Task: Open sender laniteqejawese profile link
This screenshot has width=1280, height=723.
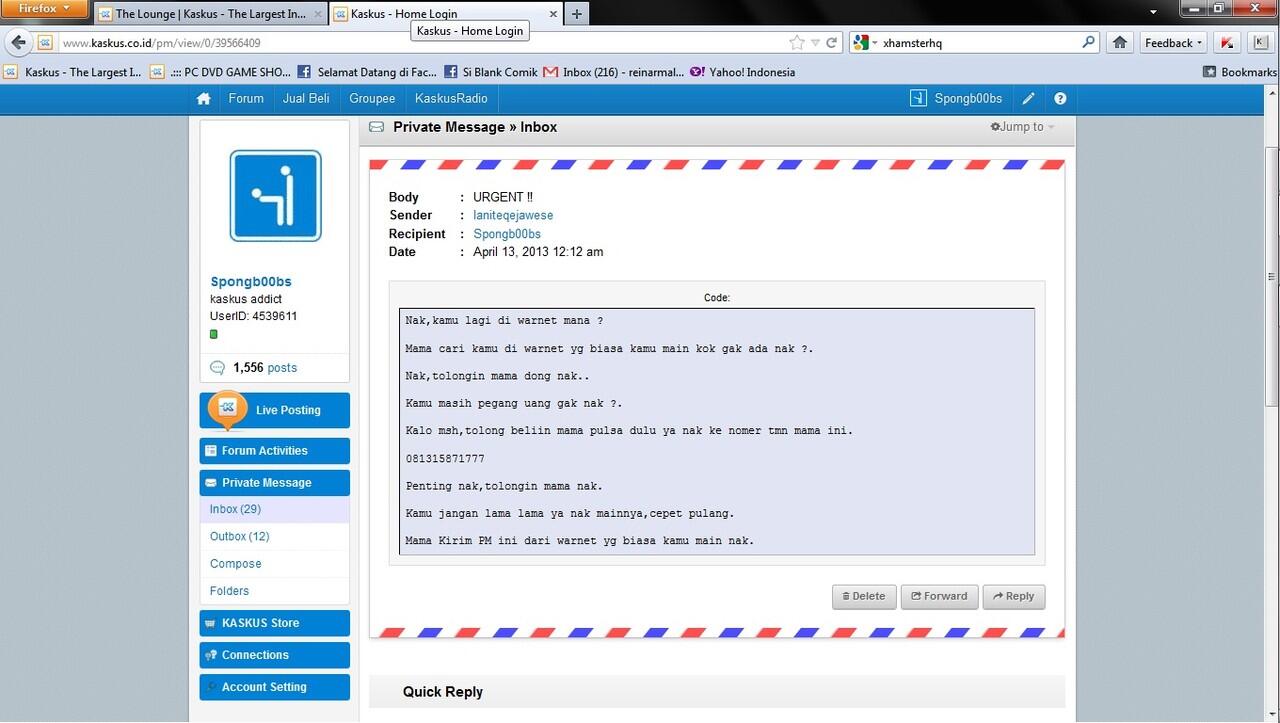Action: (513, 216)
